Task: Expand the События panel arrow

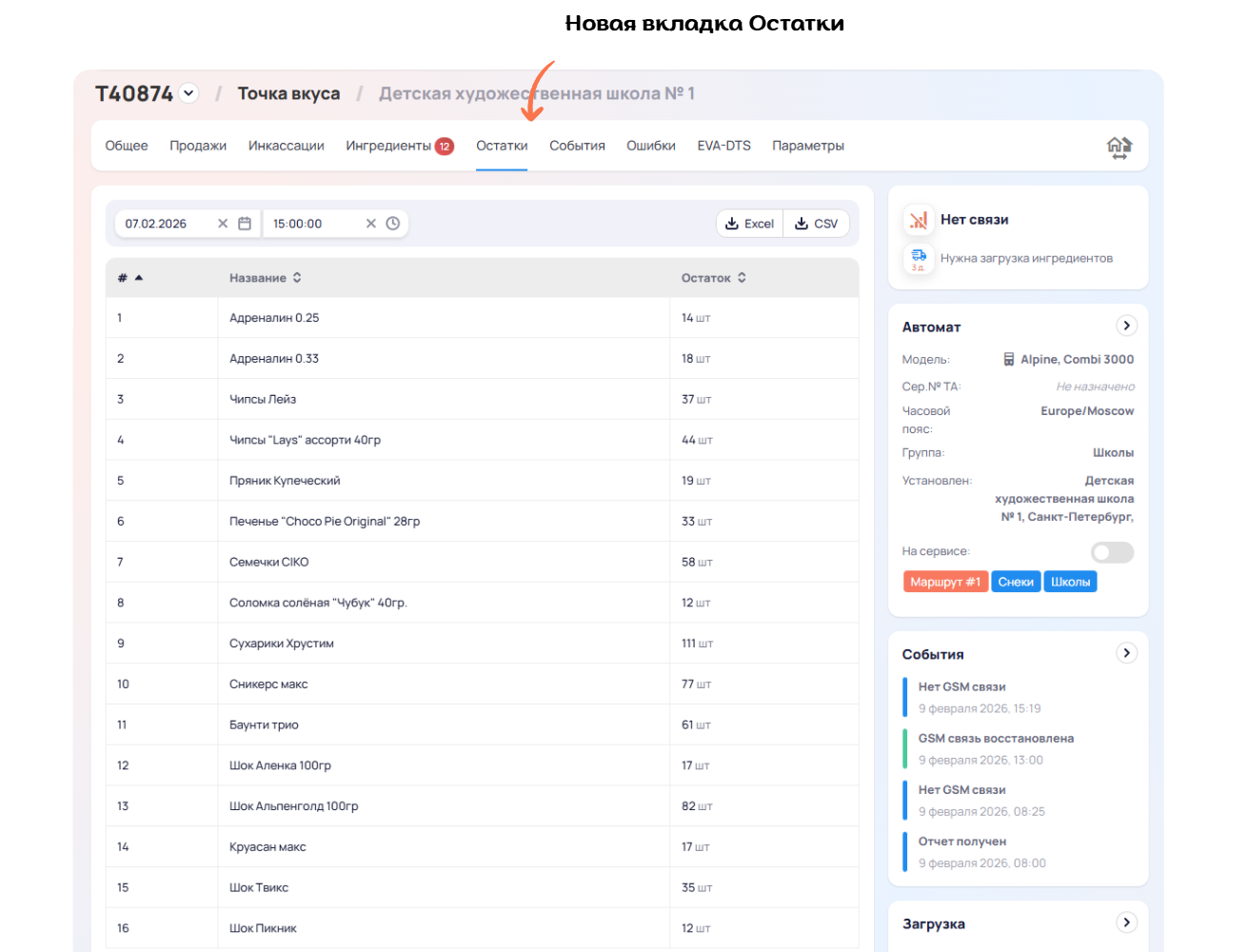Action: [x=1126, y=653]
